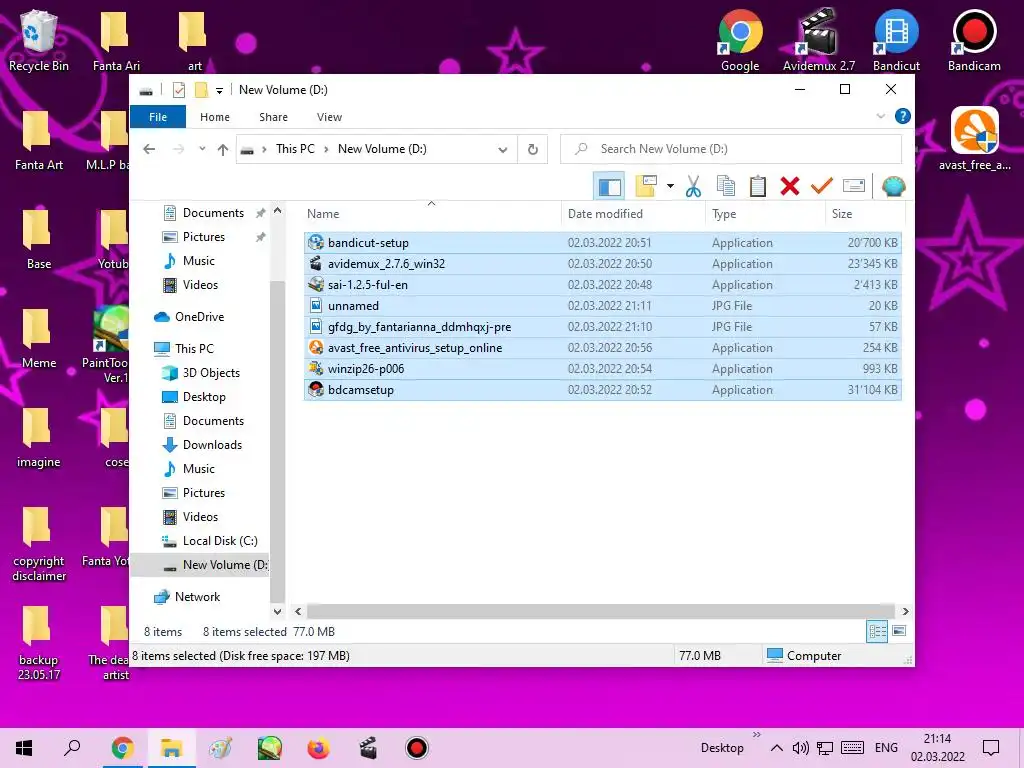Select gfdg_by_fantarianna_ddmhqxj-pre file
Image resolution: width=1024 pixels, height=768 pixels.
pos(602,327)
